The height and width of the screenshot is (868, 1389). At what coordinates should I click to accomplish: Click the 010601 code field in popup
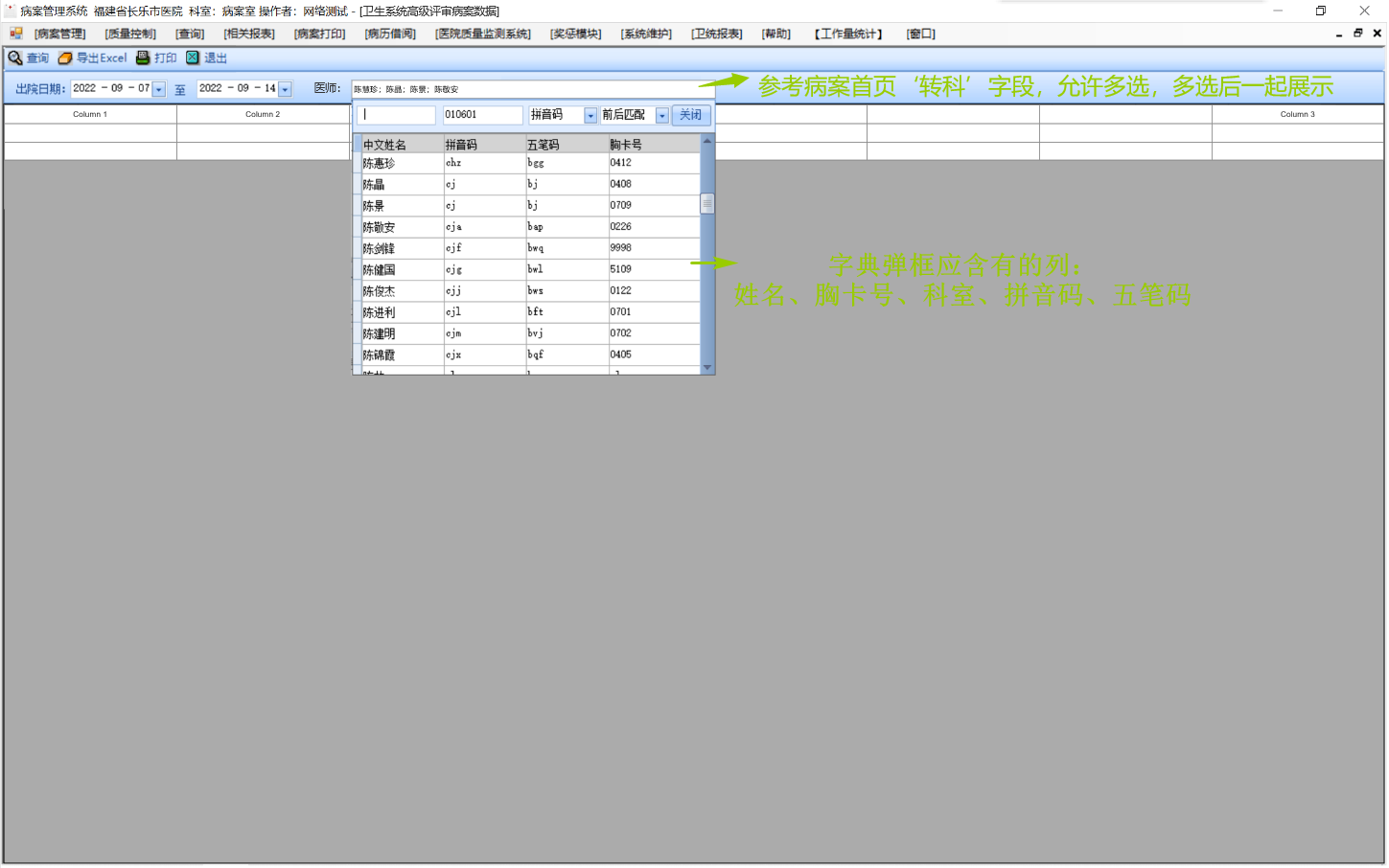(483, 115)
